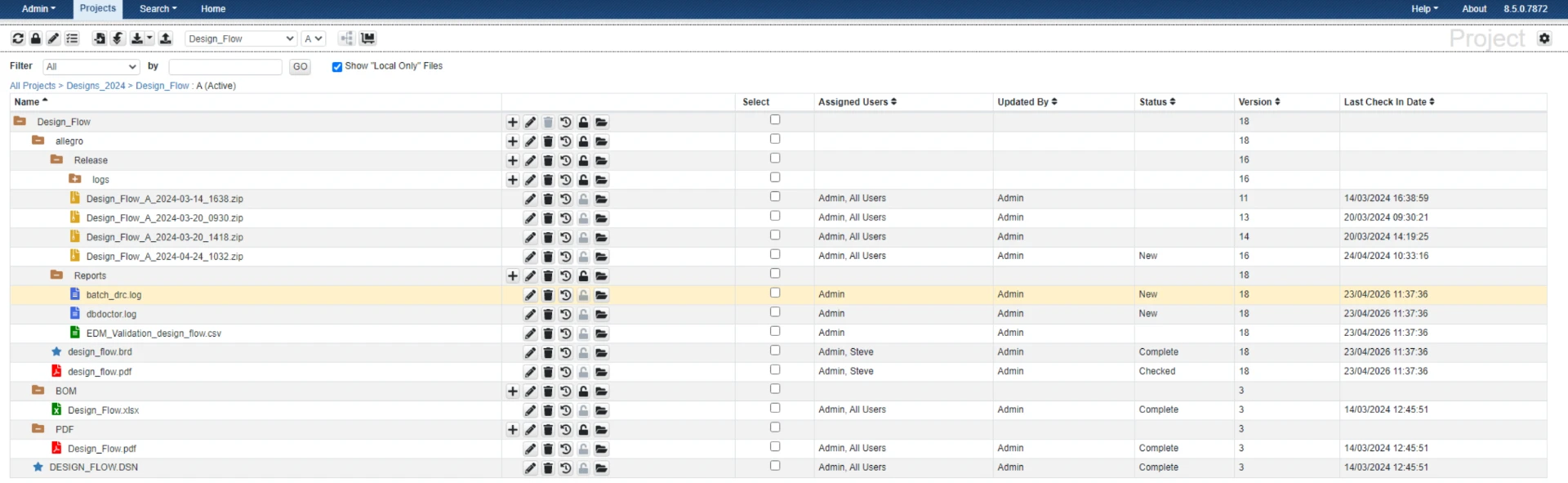Click trash icon in Release folder row
This screenshot has height=483, width=1568.
[x=548, y=161]
